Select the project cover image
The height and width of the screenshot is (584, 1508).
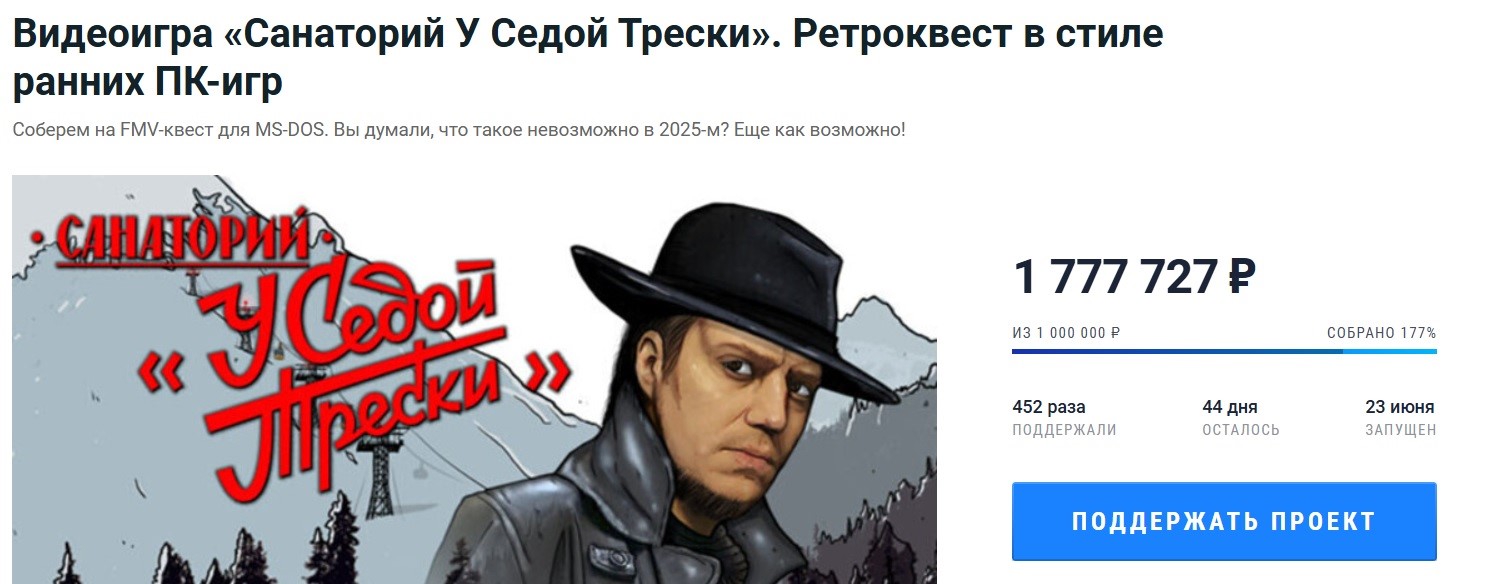(474, 380)
